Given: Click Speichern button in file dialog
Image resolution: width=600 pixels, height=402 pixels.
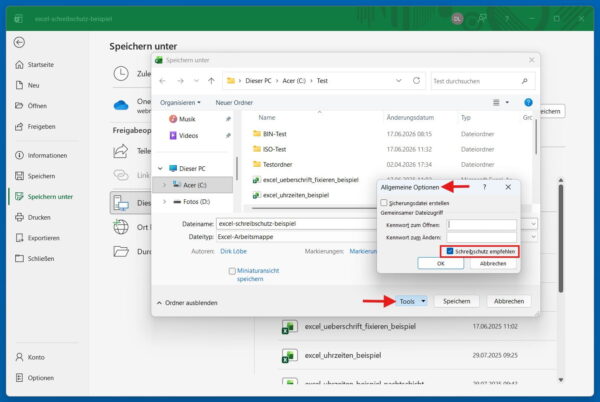Looking at the screenshot, I should (457, 301).
